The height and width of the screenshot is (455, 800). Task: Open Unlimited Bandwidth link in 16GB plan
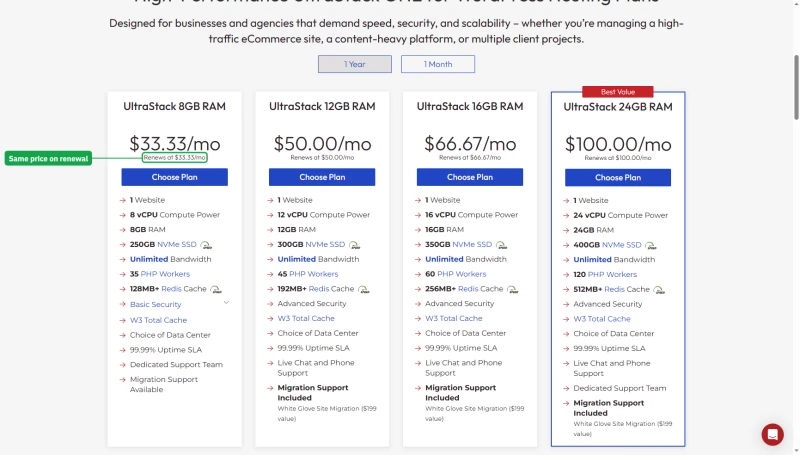(x=444, y=259)
